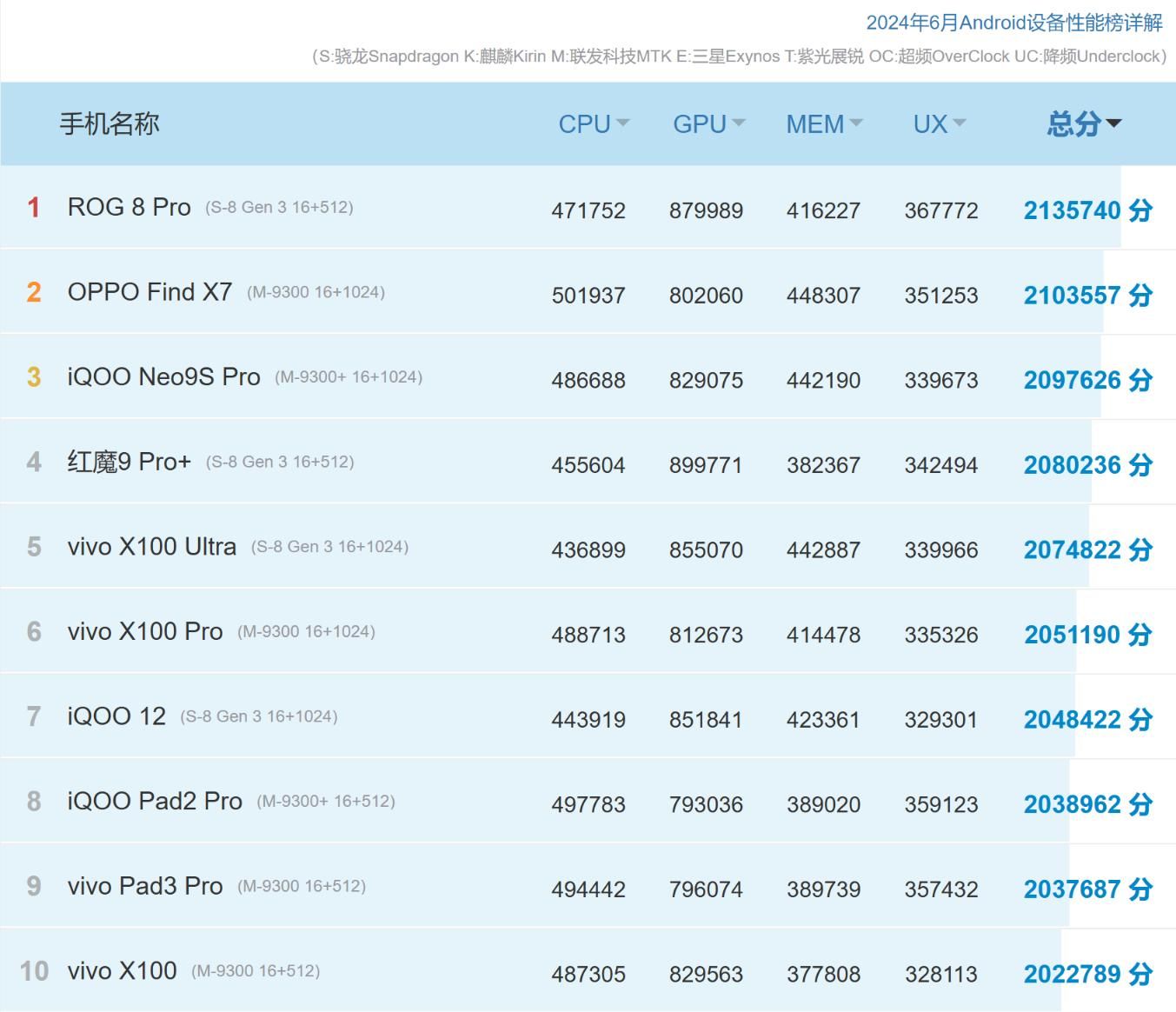
Task: Click total score 2037687 分
Action: [1088, 889]
